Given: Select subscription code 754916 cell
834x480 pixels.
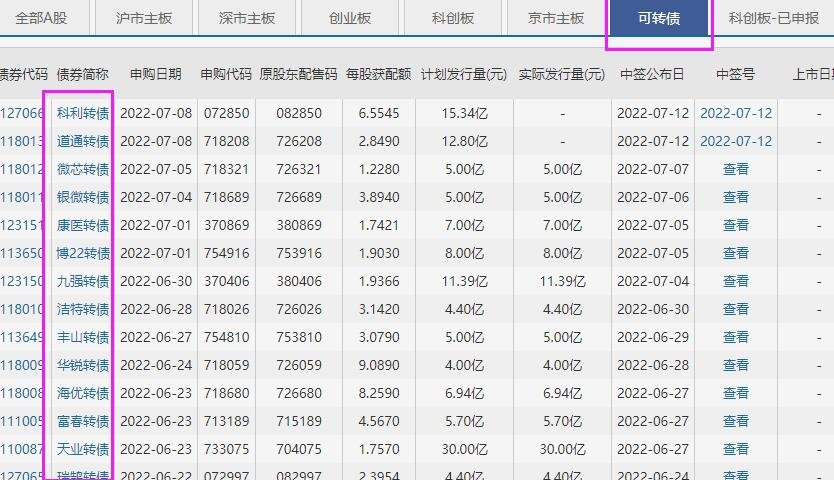Looking at the screenshot, I should pos(227,253).
